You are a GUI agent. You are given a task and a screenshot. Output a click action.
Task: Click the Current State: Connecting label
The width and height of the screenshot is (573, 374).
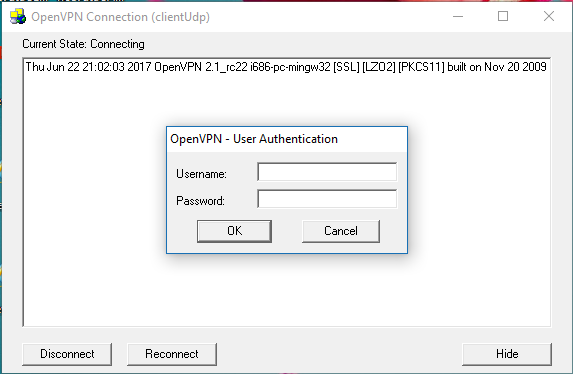83,44
